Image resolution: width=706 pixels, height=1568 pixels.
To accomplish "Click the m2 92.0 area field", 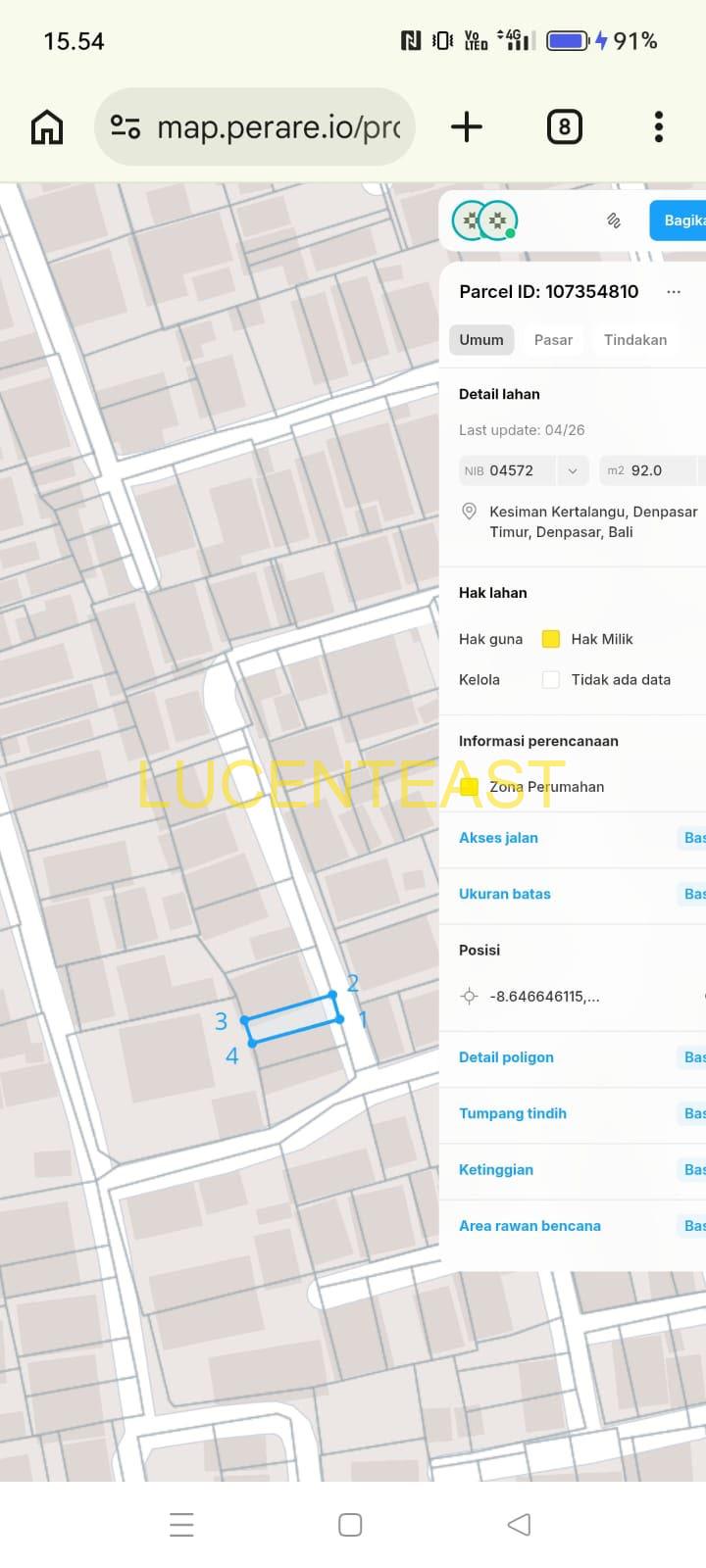I will pyautogui.click(x=647, y=470).
